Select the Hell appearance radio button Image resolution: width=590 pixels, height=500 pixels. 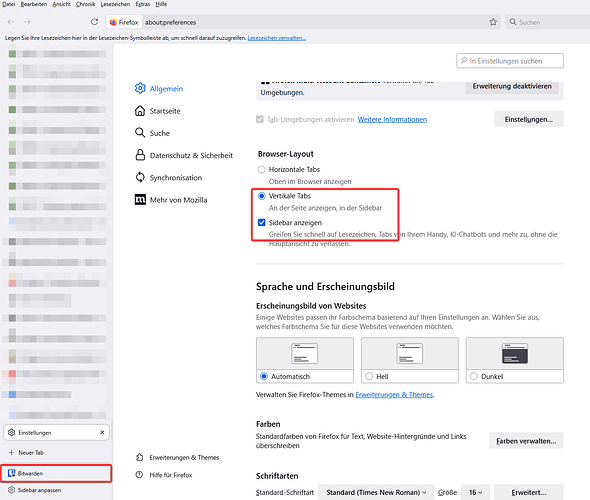369,377
